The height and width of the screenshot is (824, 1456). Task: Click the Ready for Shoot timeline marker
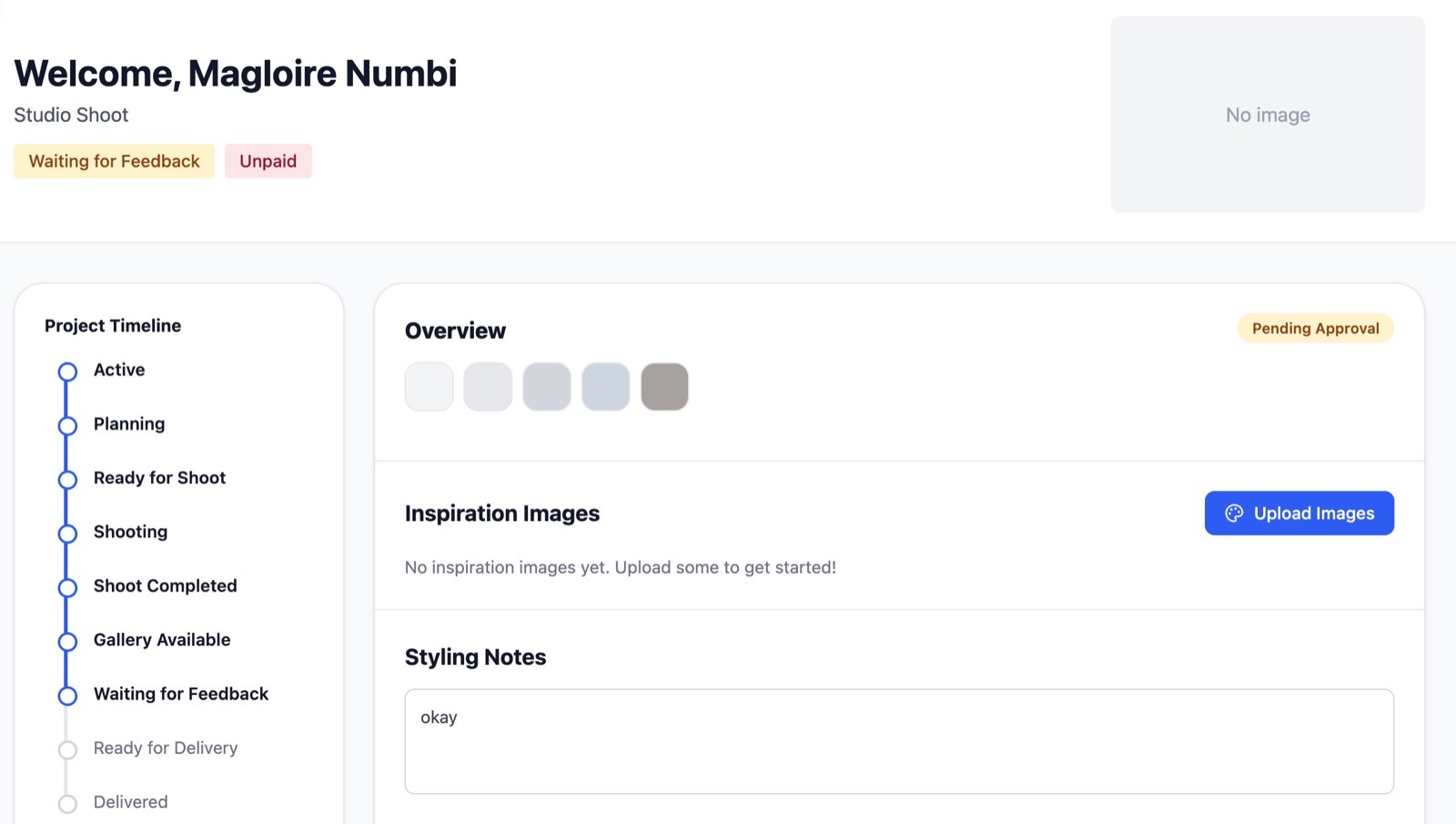(67, 480)
